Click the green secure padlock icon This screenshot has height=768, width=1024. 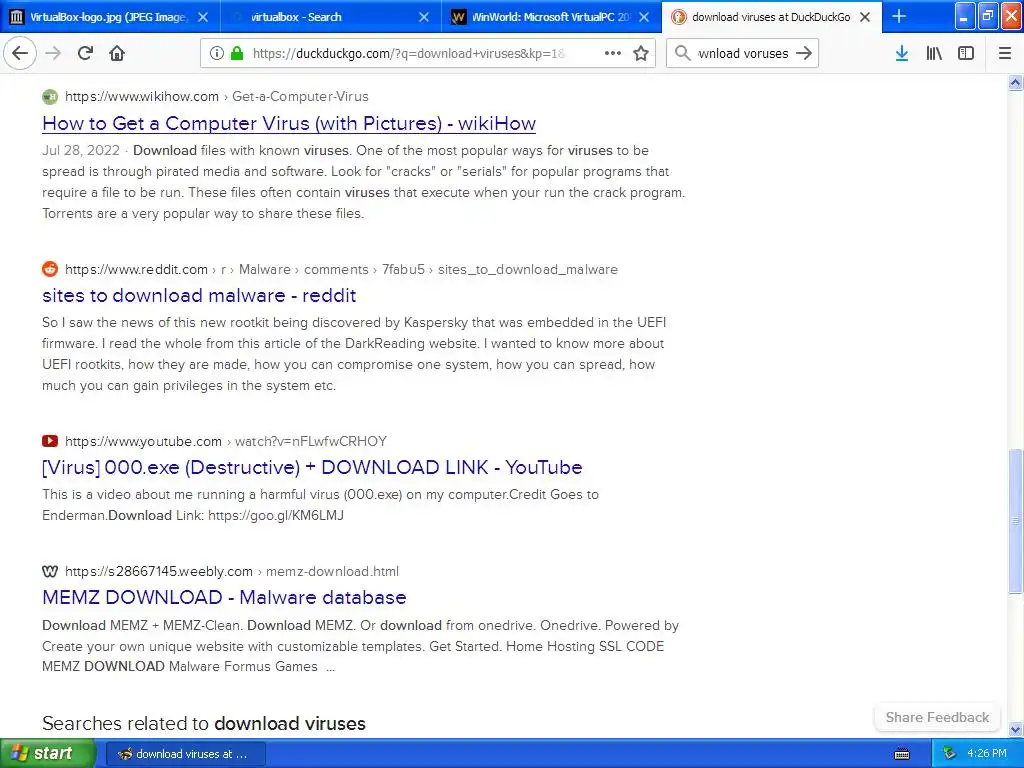click(237, 54)
